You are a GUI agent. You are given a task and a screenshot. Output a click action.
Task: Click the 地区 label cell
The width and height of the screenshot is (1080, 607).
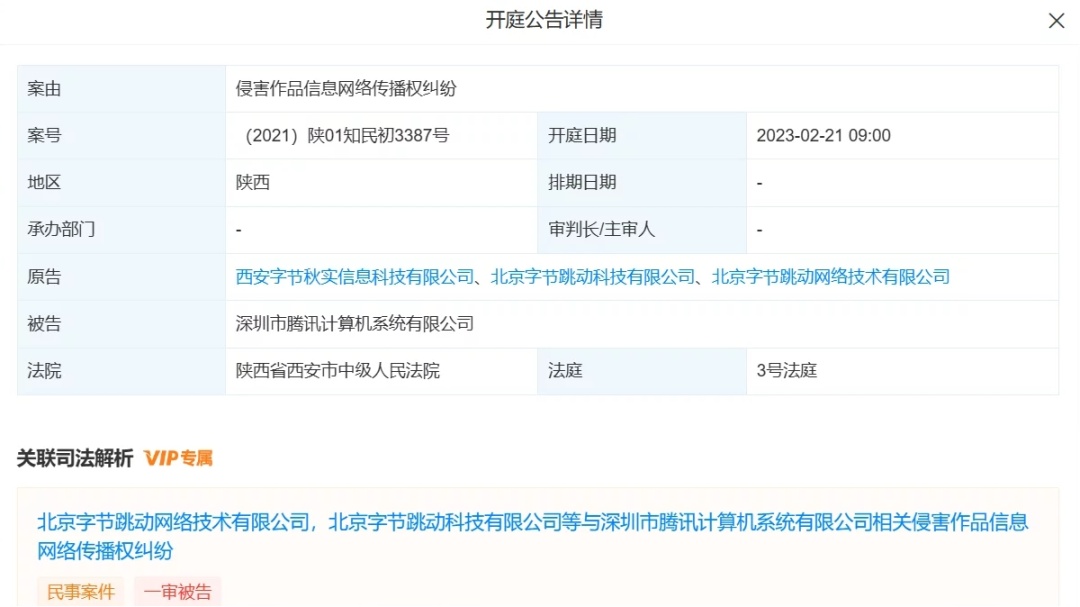pyautogui.click(x=121, y=183)
